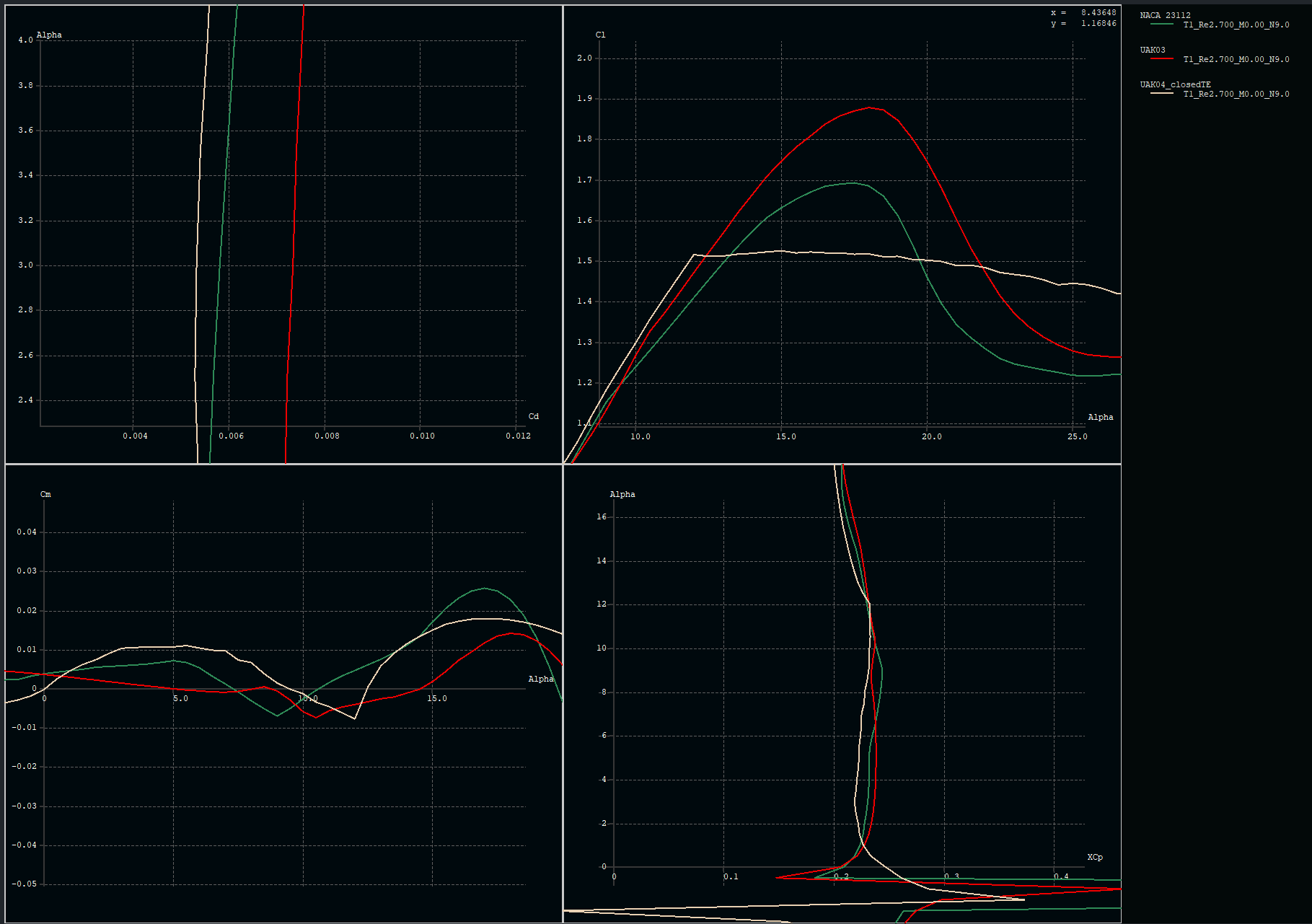
Task: Click the Cm axis label in bottom-left graph
Action: pos(45,494)
